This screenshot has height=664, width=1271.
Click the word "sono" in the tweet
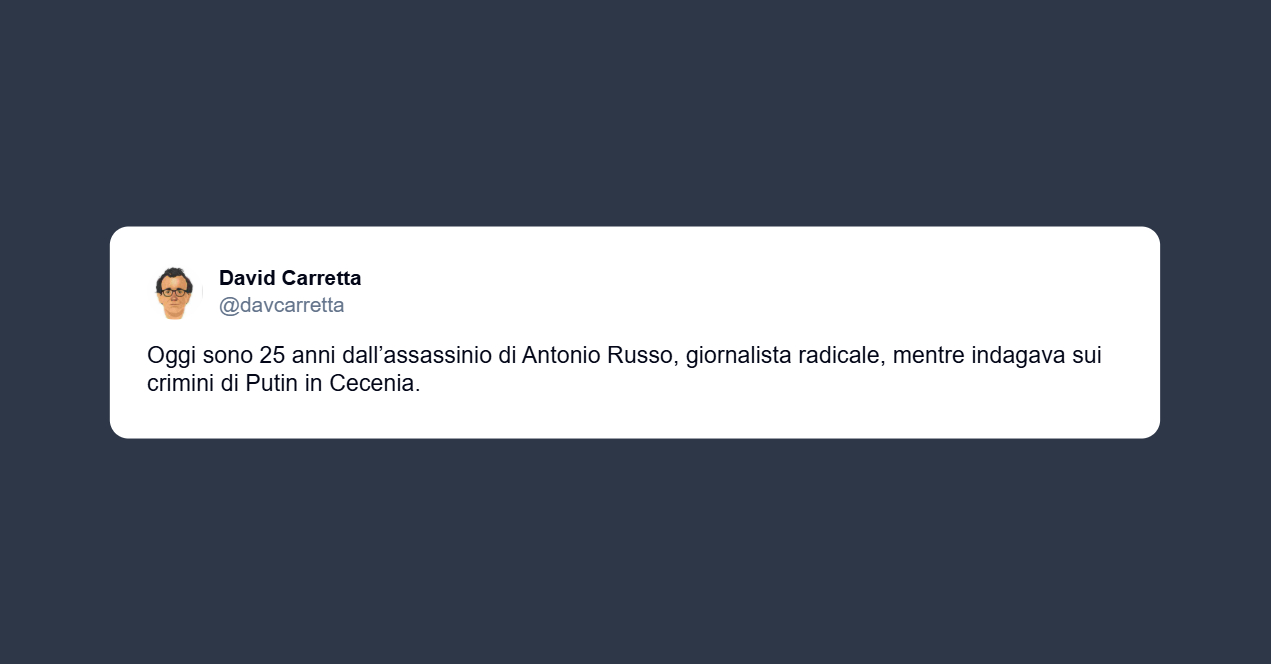[226, 356]
